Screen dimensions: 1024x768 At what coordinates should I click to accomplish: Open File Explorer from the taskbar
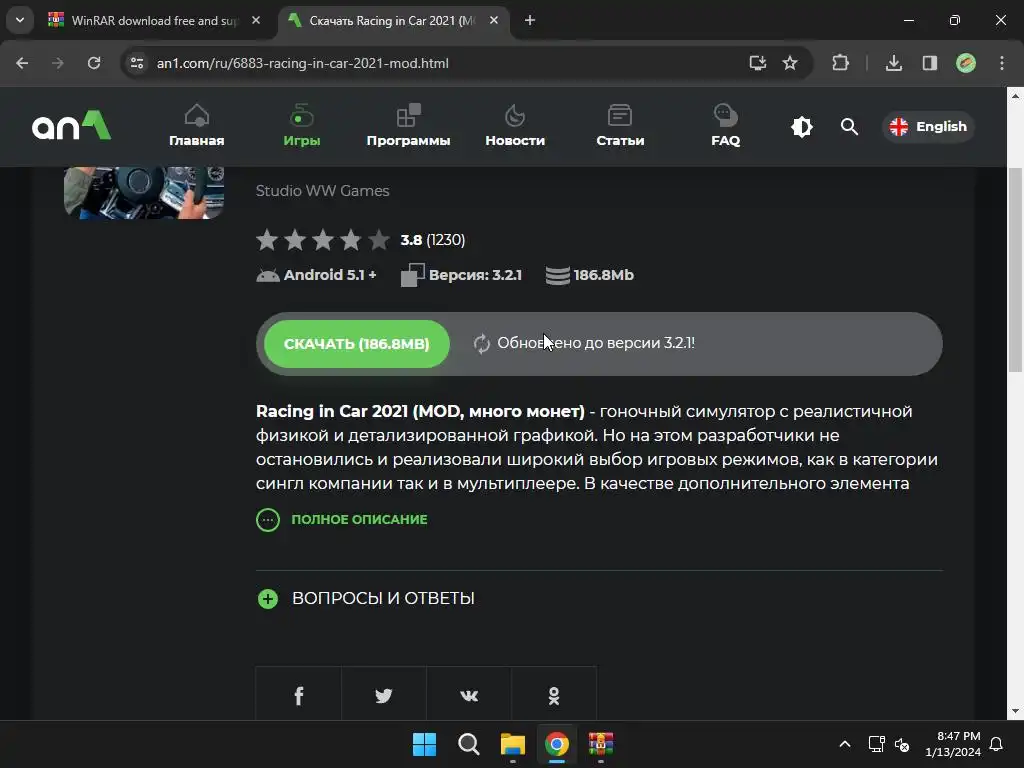[513, 744]
